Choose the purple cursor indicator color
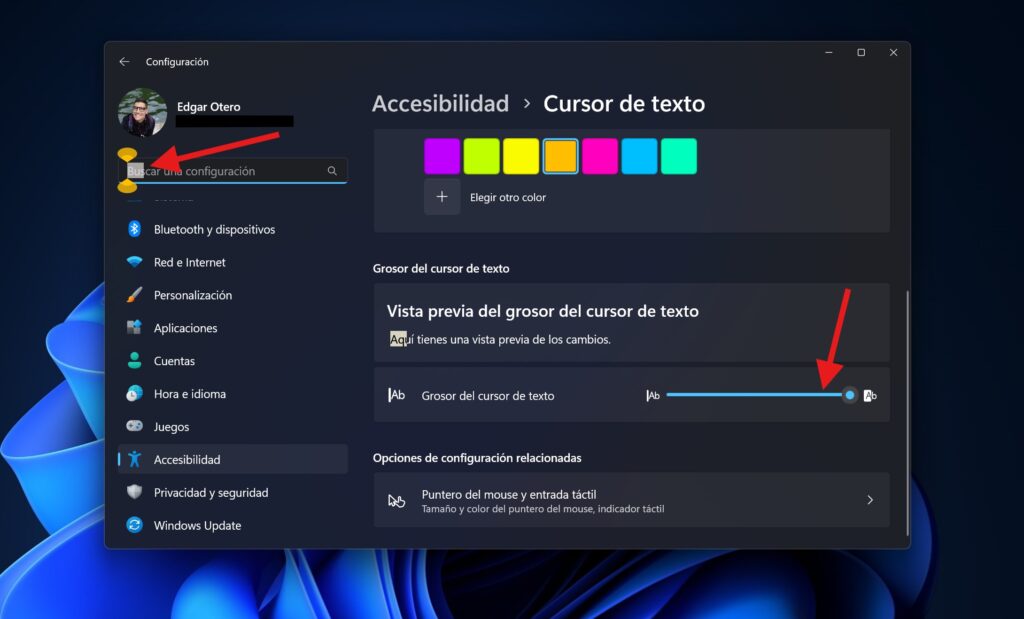Image resolution: width=1024 pixels, height=619 pixels. pos(442,156)
